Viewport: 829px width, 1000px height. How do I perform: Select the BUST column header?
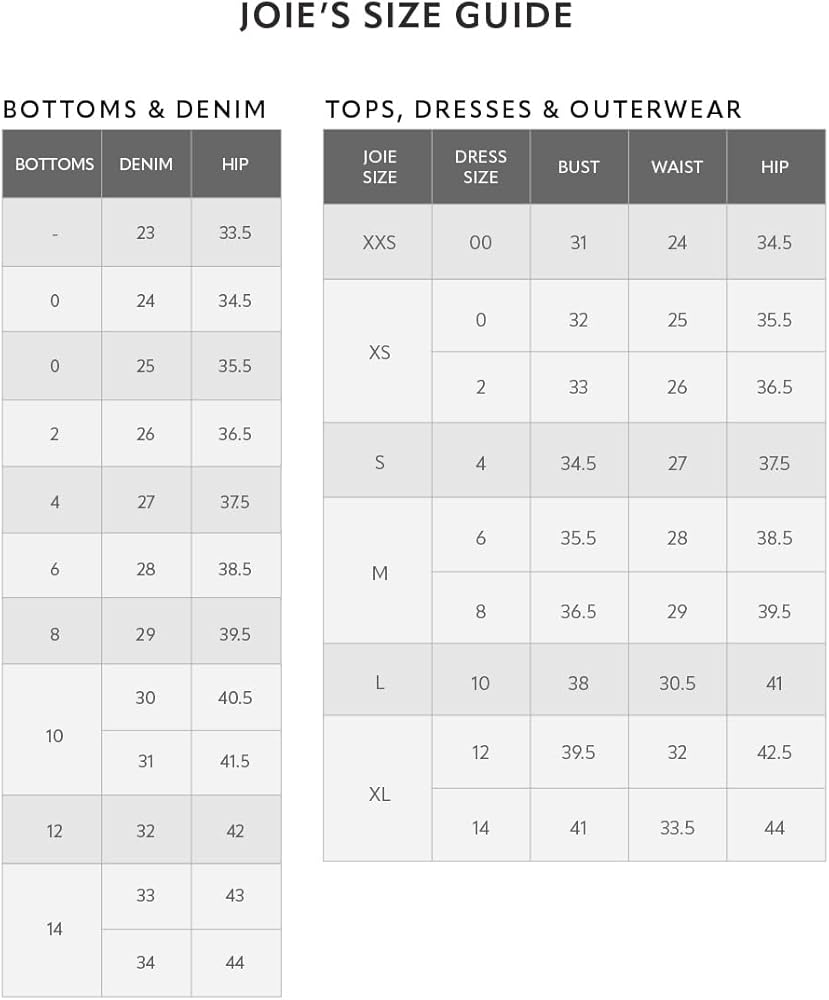(578, 167)
